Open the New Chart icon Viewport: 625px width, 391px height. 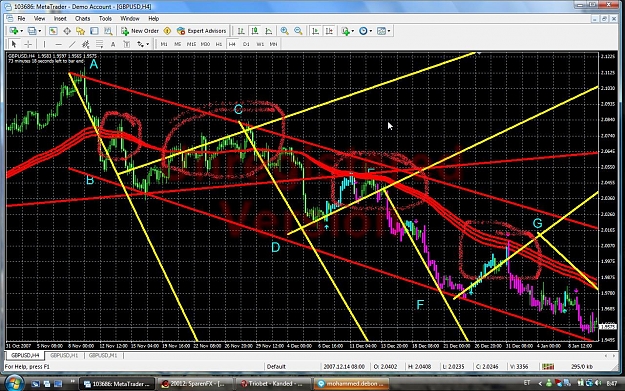tap(13, 31)
